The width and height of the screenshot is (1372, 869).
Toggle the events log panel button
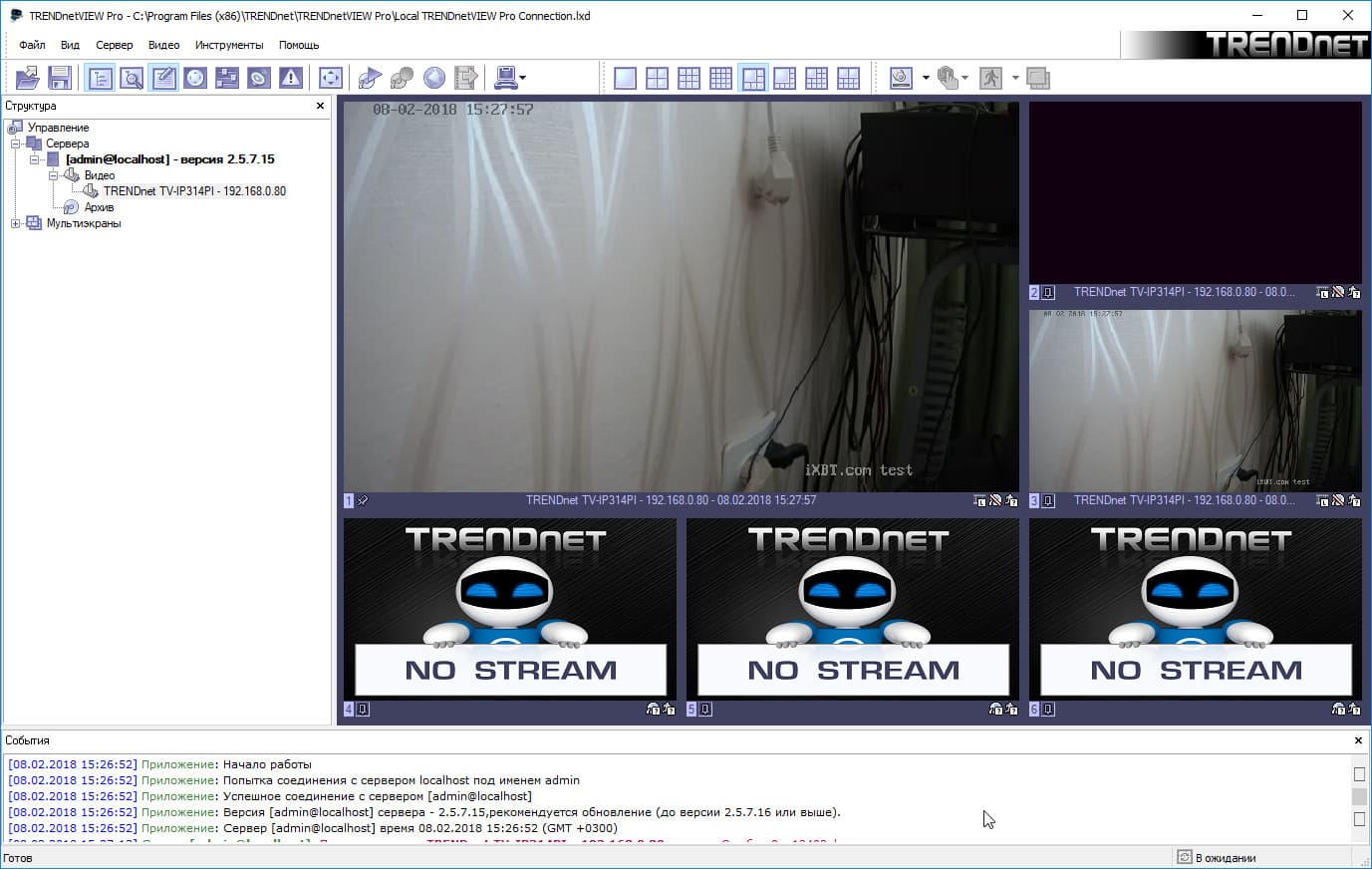pos(163,78)
